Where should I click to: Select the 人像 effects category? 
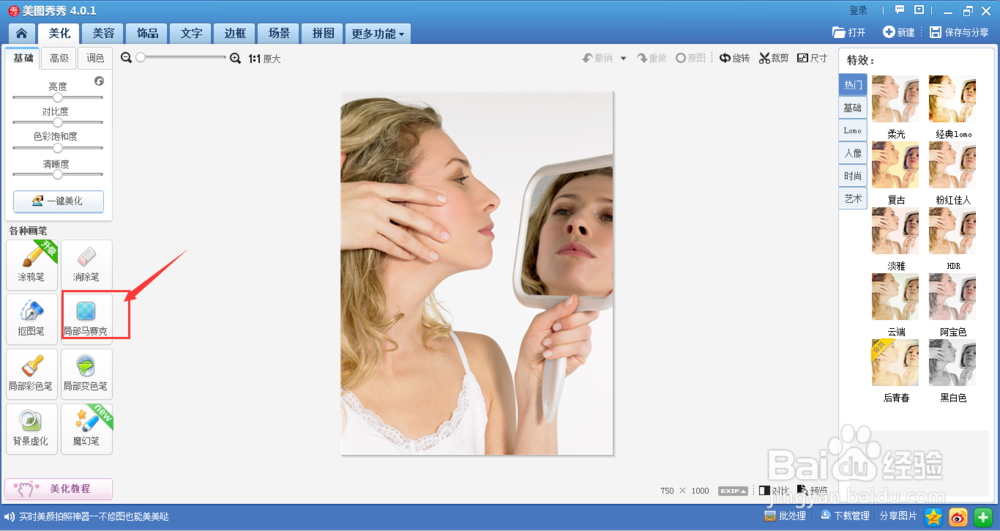(x=853, y=153)
